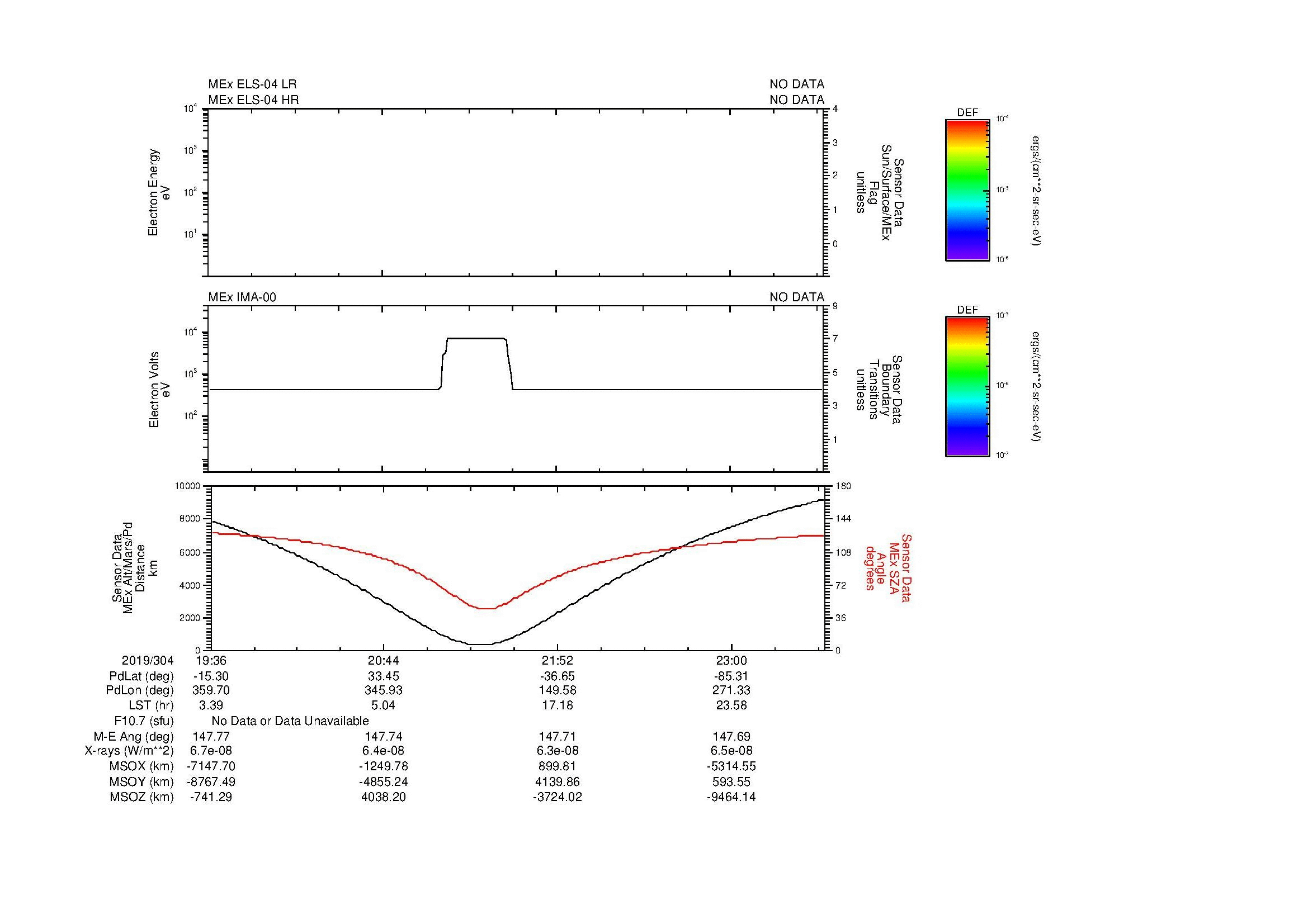Click the X-rays value '6.5e-08'
This screenshot has height=924, width=1308.
point(731,751)
